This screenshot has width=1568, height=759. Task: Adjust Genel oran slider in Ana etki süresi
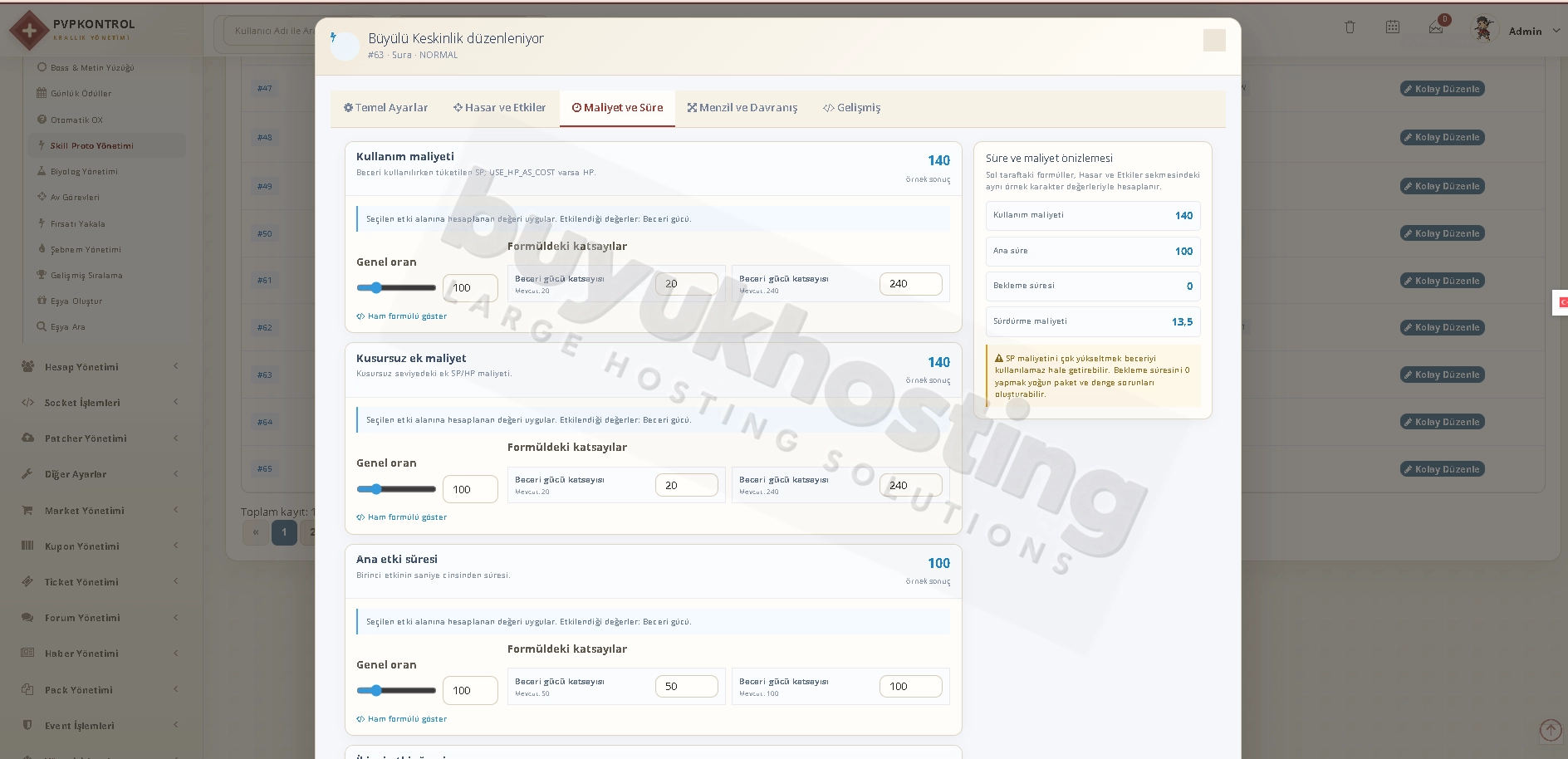tap(396, 690)
